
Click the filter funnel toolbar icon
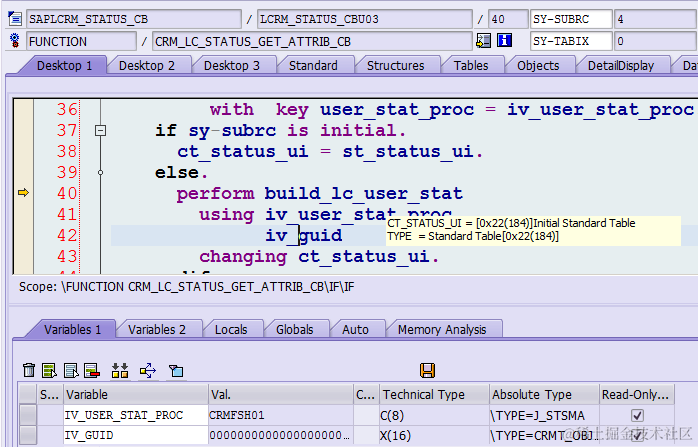click(176, 370)
